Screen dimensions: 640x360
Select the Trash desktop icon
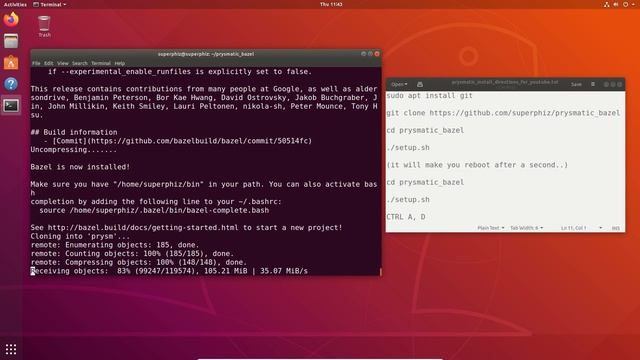point(44,27)
